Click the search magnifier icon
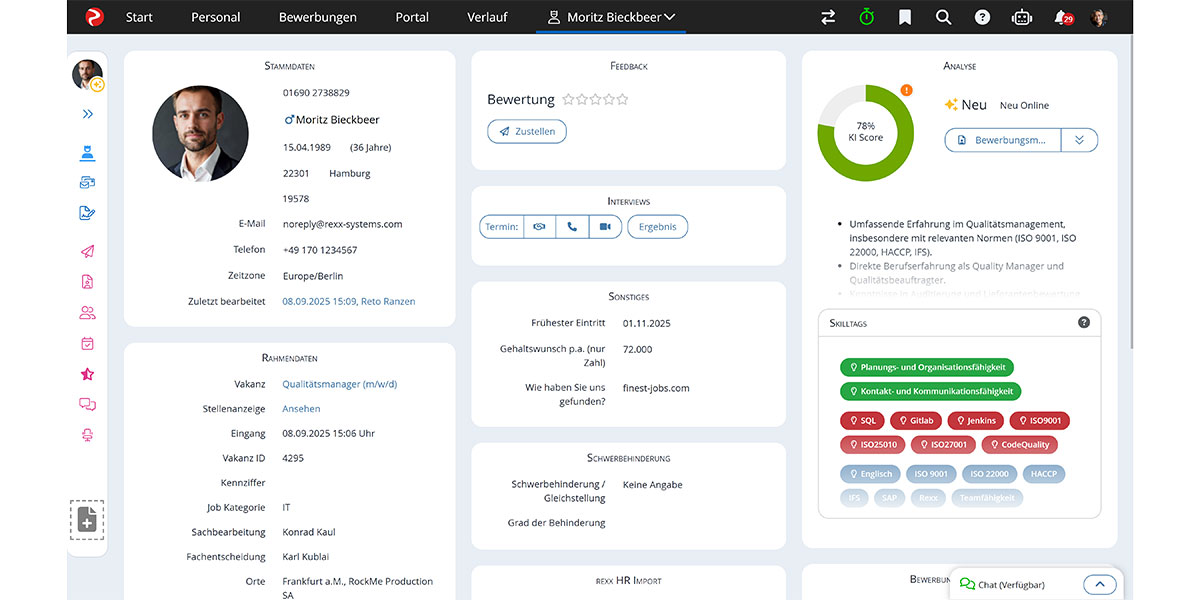The image size is (1200, 600). coord(943,17)
